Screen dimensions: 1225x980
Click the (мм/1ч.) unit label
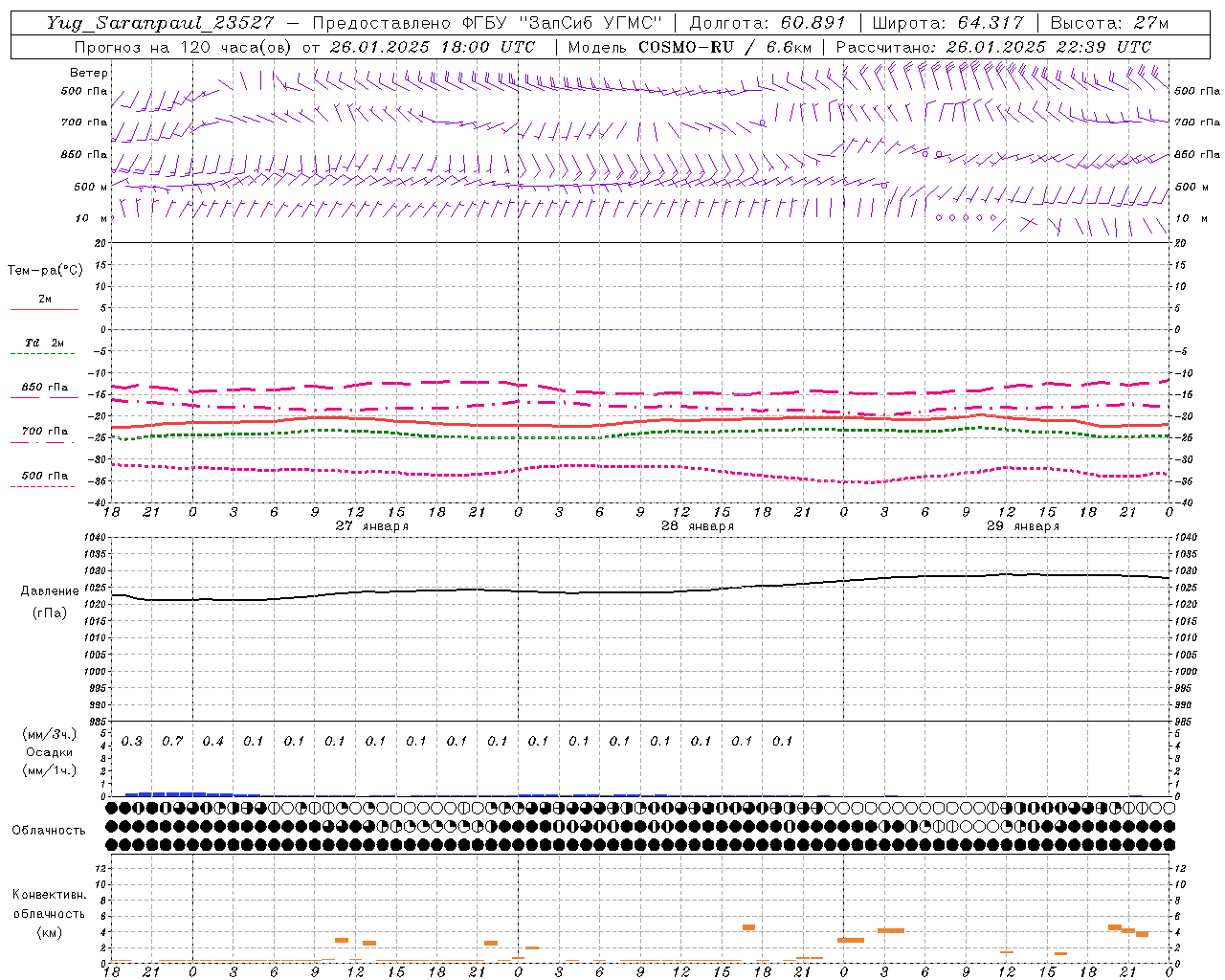pyautogui.click(x=49, y=770)
